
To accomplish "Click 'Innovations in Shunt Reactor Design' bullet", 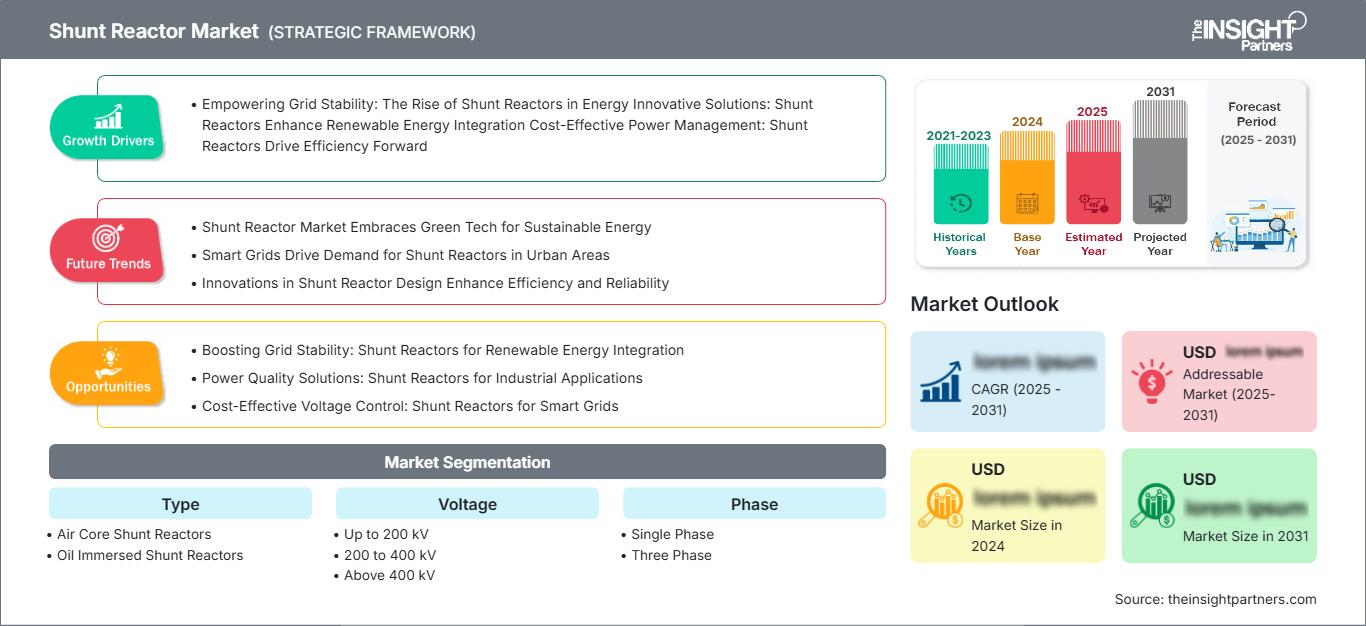I will tap(436, 283).
